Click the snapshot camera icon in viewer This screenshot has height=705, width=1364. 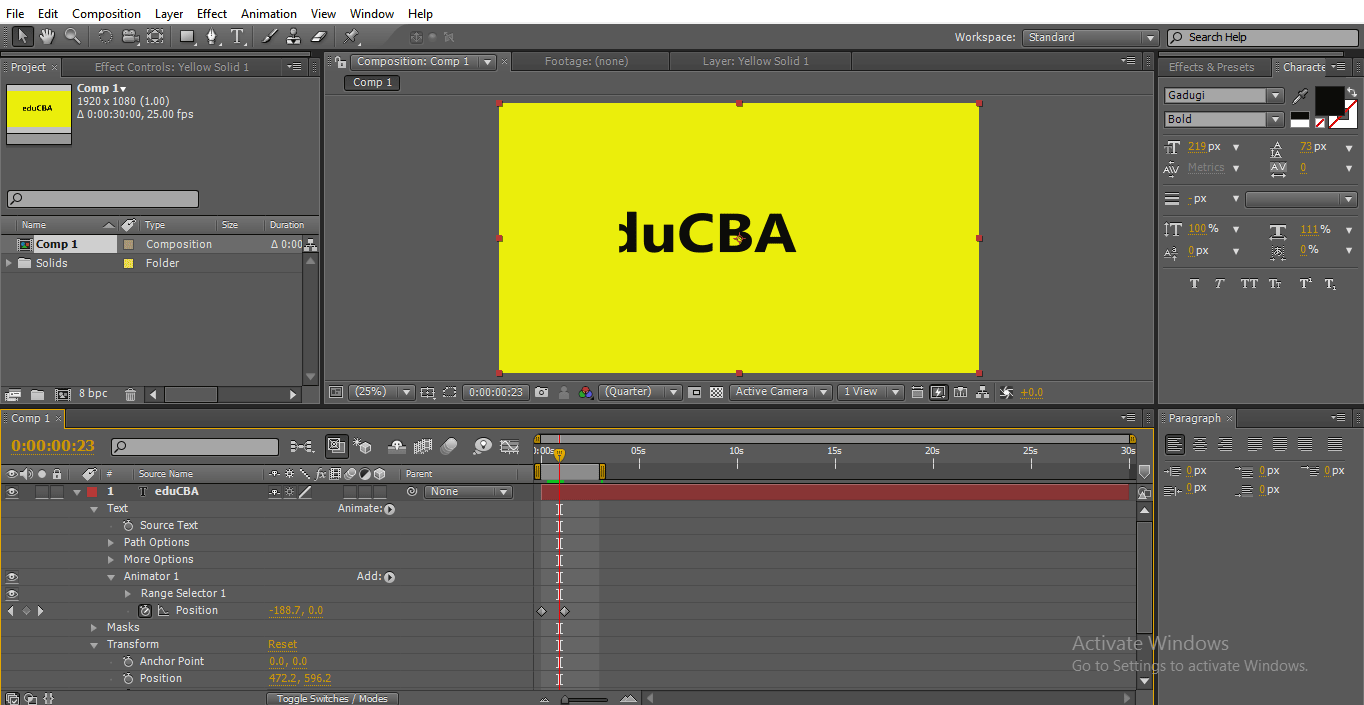pos(541,392)
